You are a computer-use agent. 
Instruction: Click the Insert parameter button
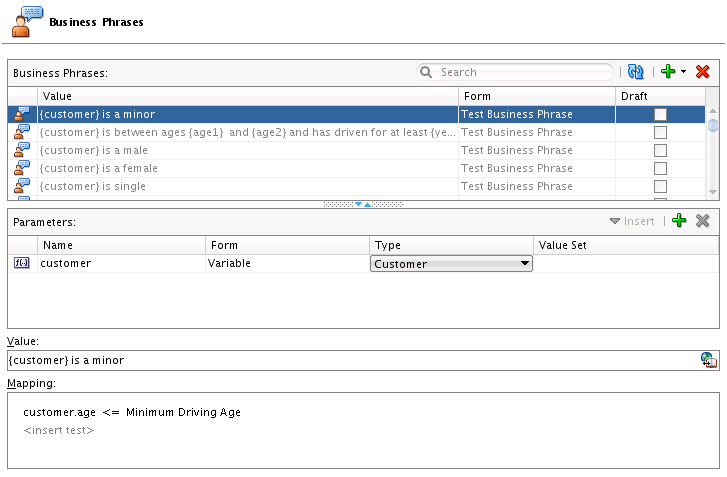(632, 221)
